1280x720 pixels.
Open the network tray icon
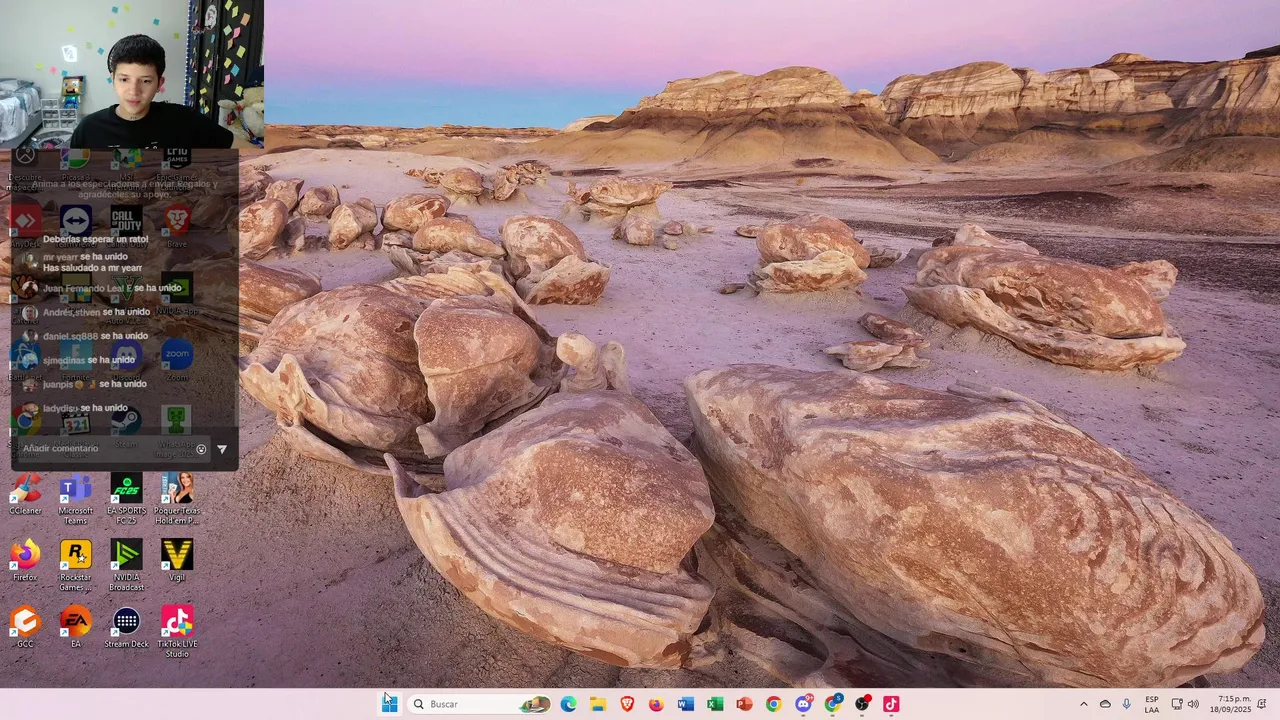pyautogui.click(x=1177, y=704)
